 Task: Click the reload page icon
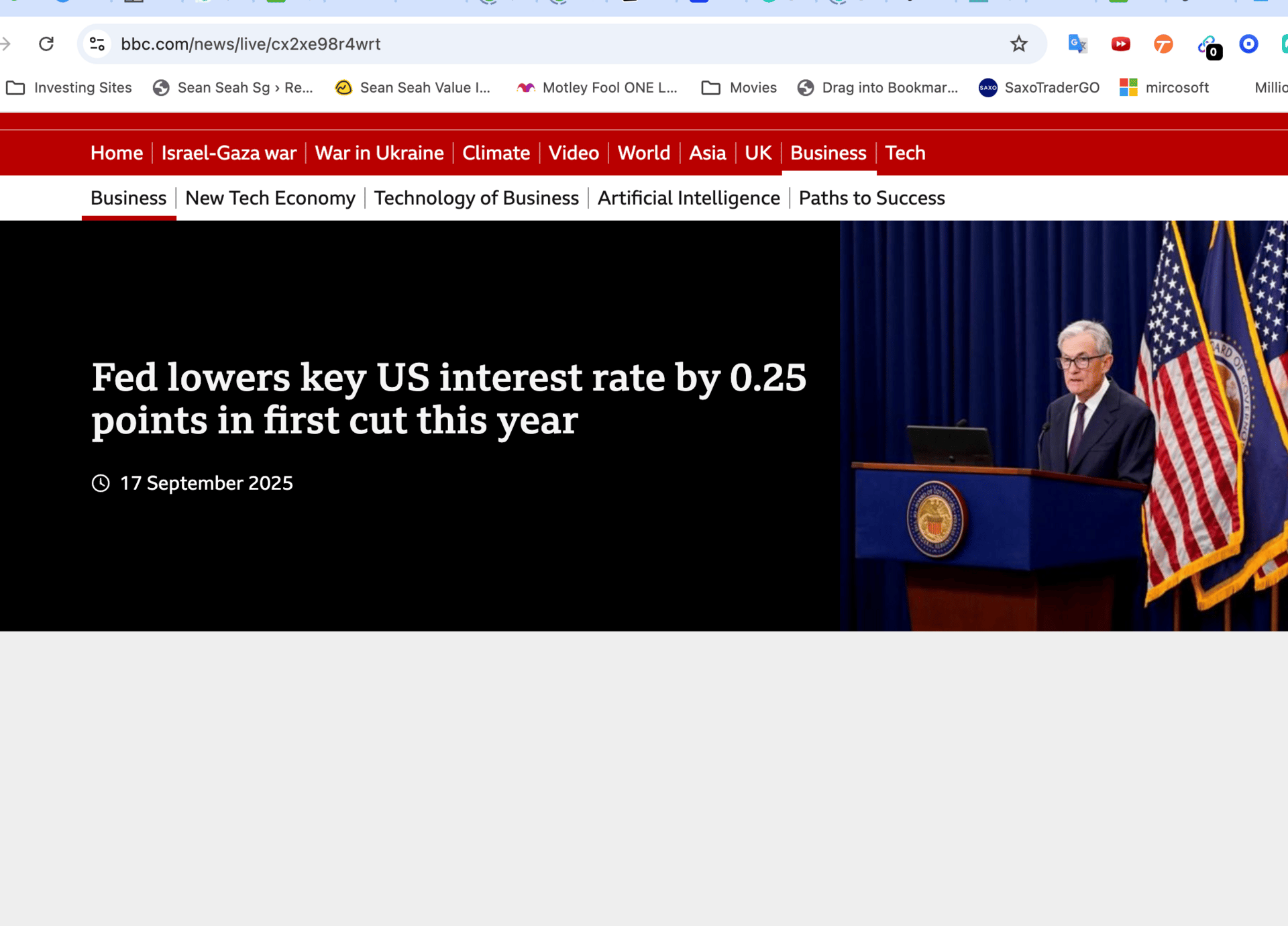(x=46, y=44)
